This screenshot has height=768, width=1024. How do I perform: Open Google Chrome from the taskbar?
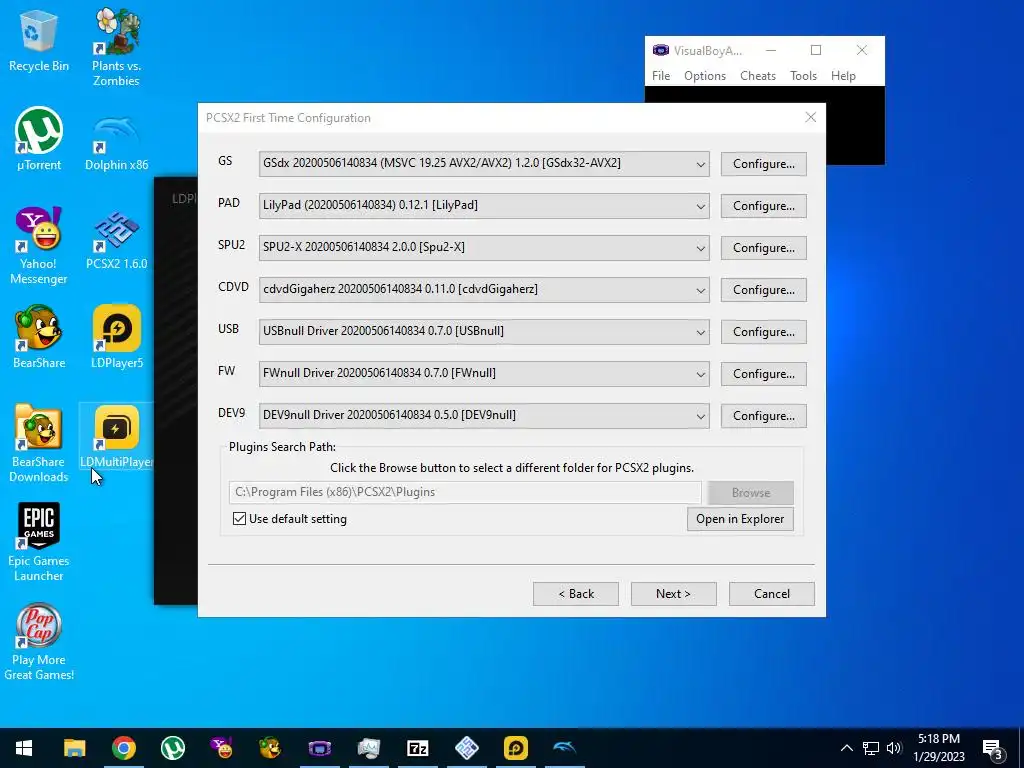(x=123, y=748)
